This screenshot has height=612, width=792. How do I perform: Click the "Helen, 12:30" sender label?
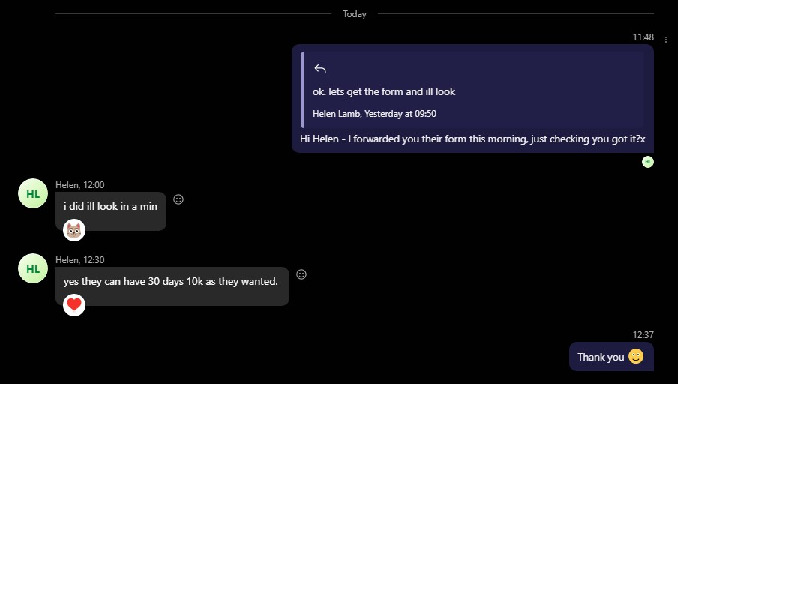coord(80,260)
